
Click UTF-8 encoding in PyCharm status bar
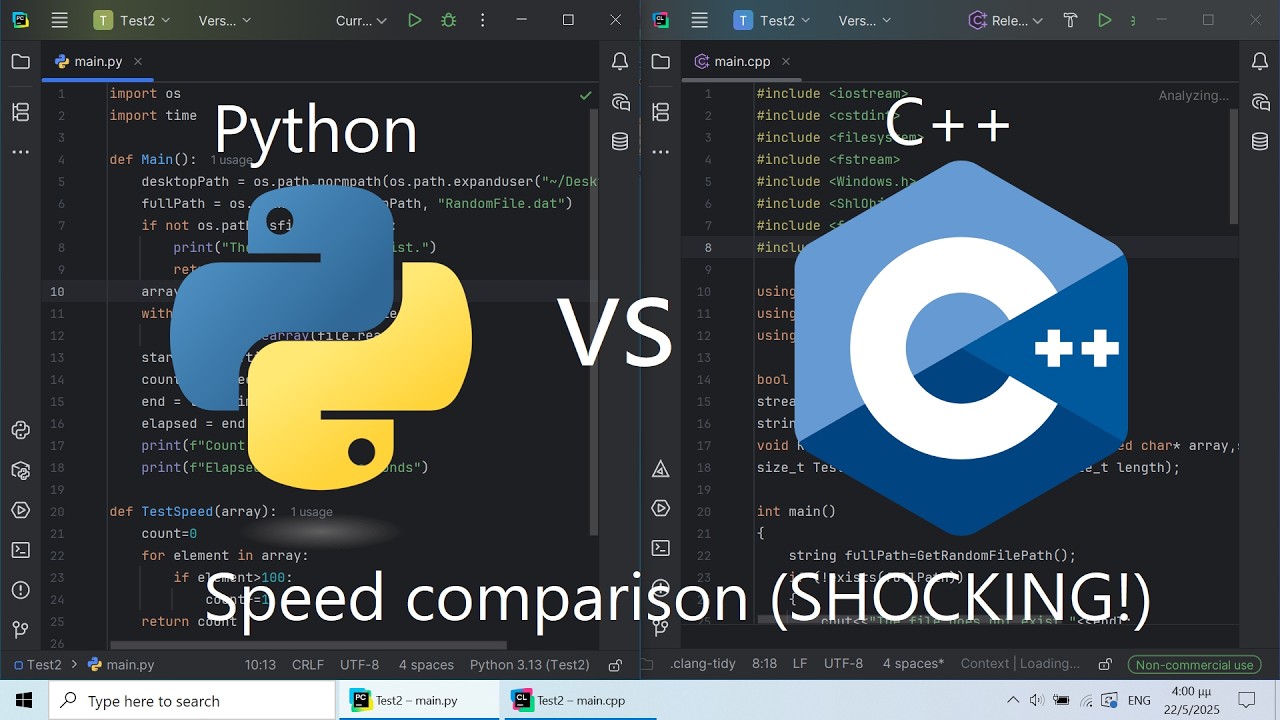[360, 665]
